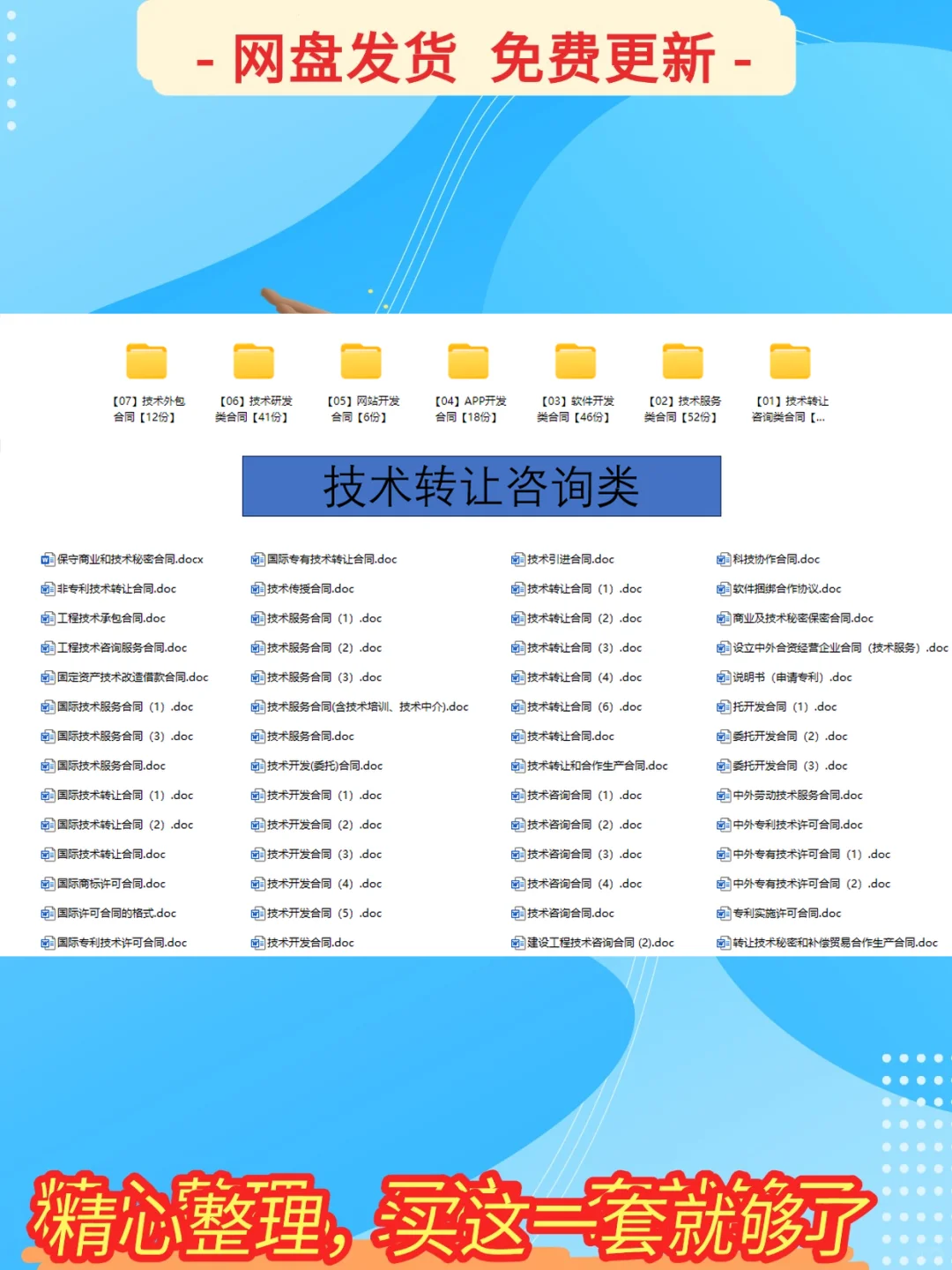Screen dimensions: 952x1270
Task: Open the 非专利技术转让合同.doc file
Action: tap(115, 589)
